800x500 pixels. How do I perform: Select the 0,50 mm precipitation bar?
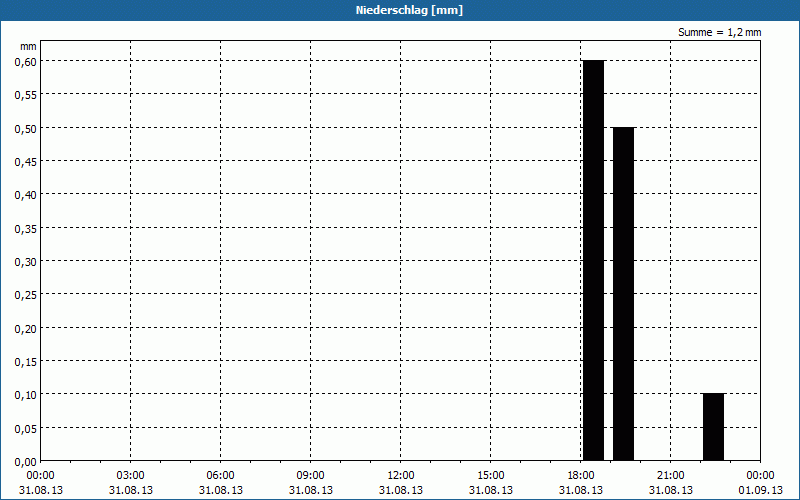[623, 294]
